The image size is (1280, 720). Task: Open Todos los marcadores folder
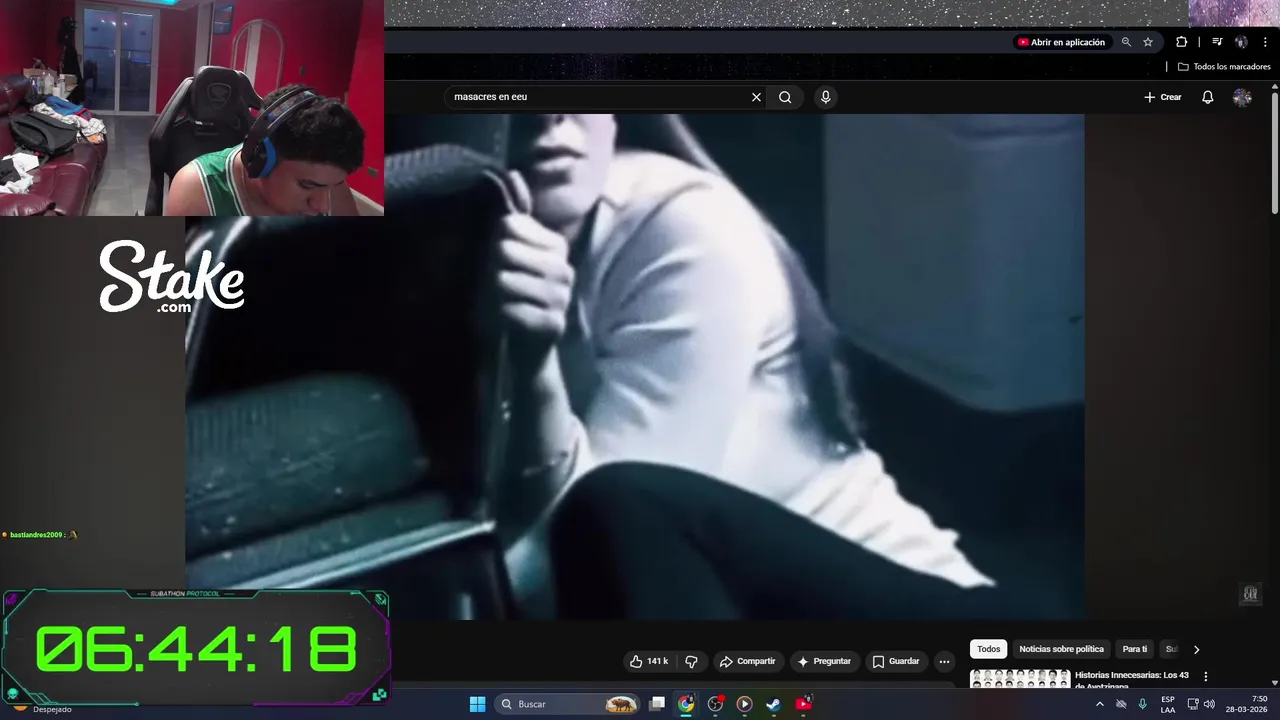1224,67
